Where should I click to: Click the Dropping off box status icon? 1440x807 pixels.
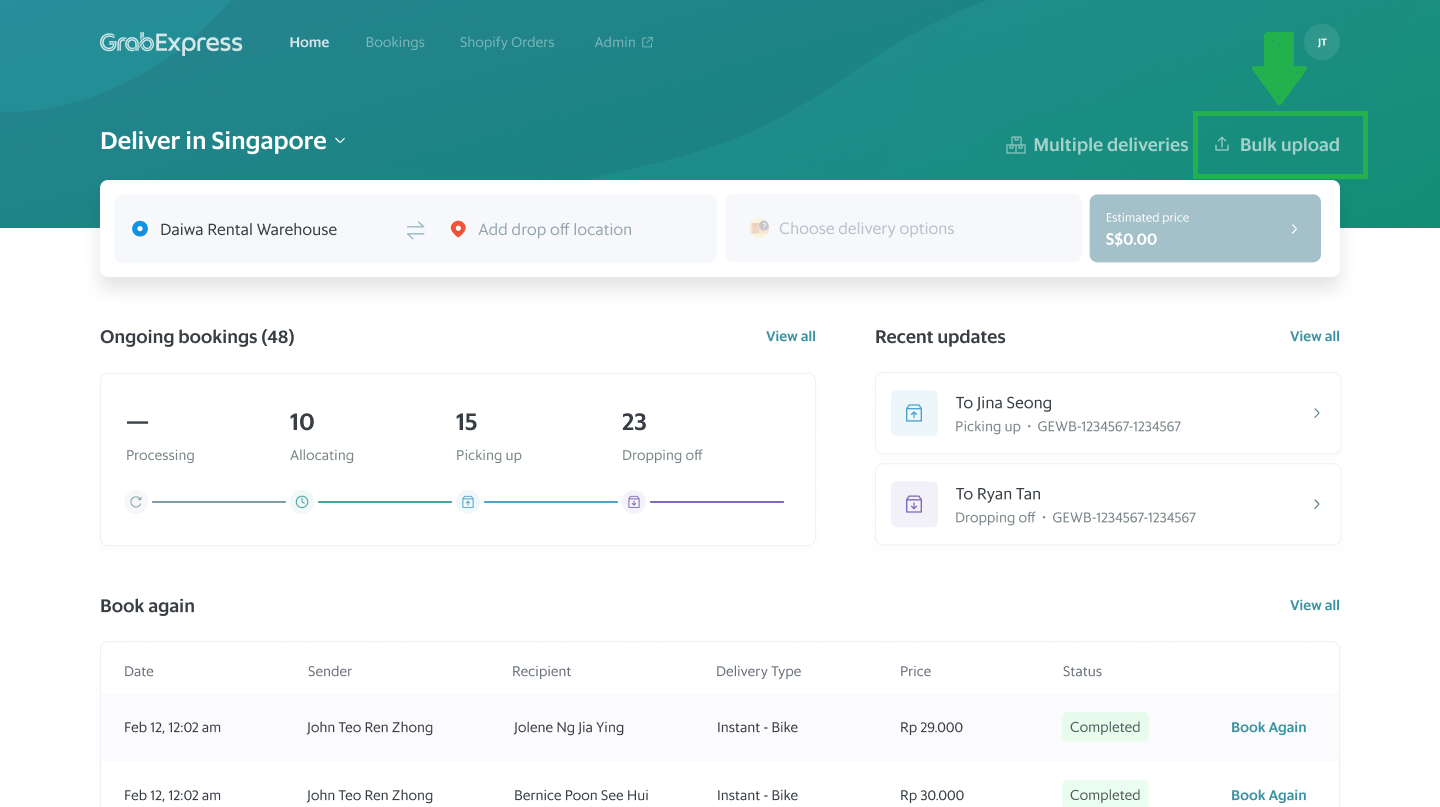pyautogui.click(x=634, y=502)
